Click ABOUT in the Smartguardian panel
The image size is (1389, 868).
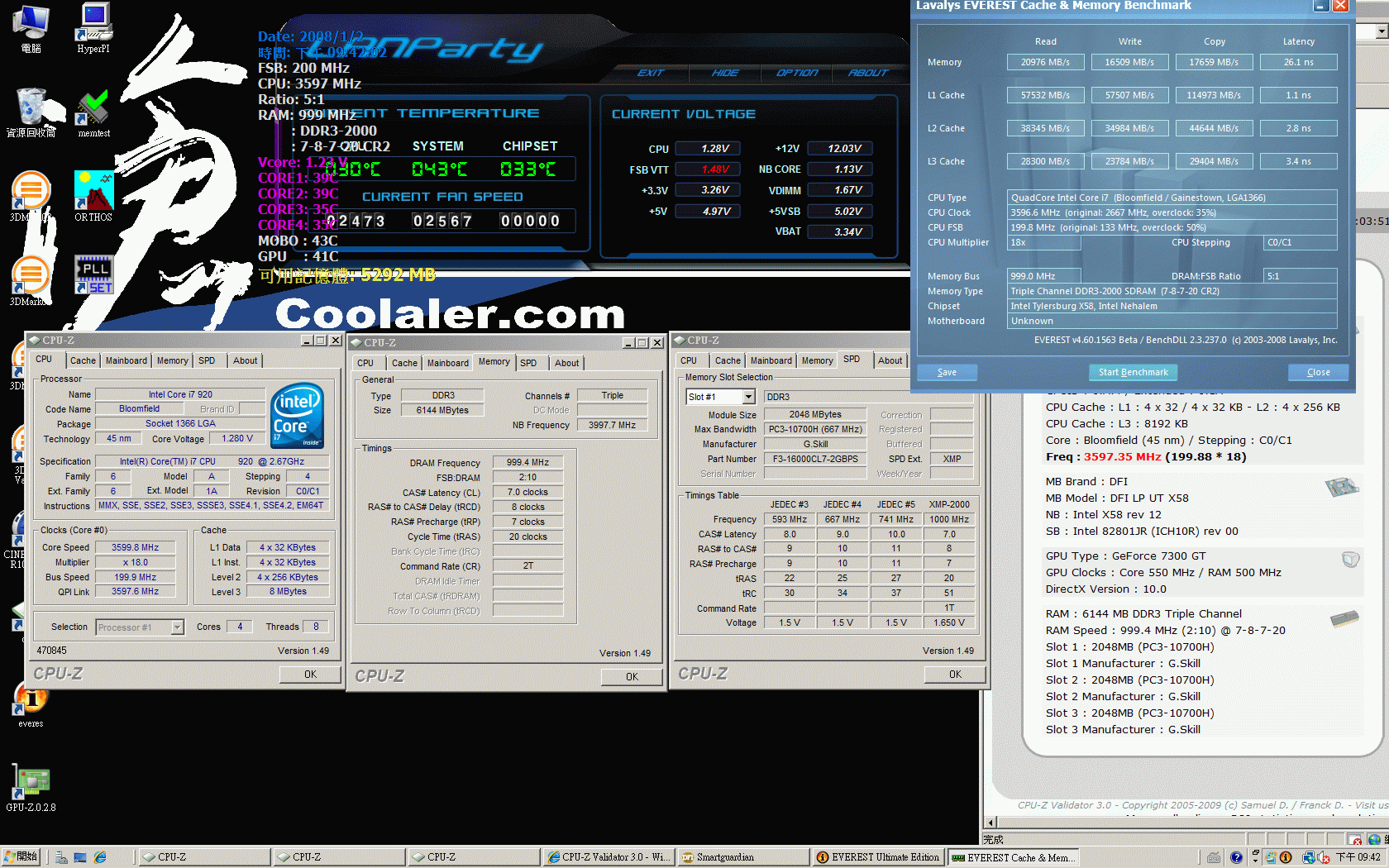[x=868, y=73]
